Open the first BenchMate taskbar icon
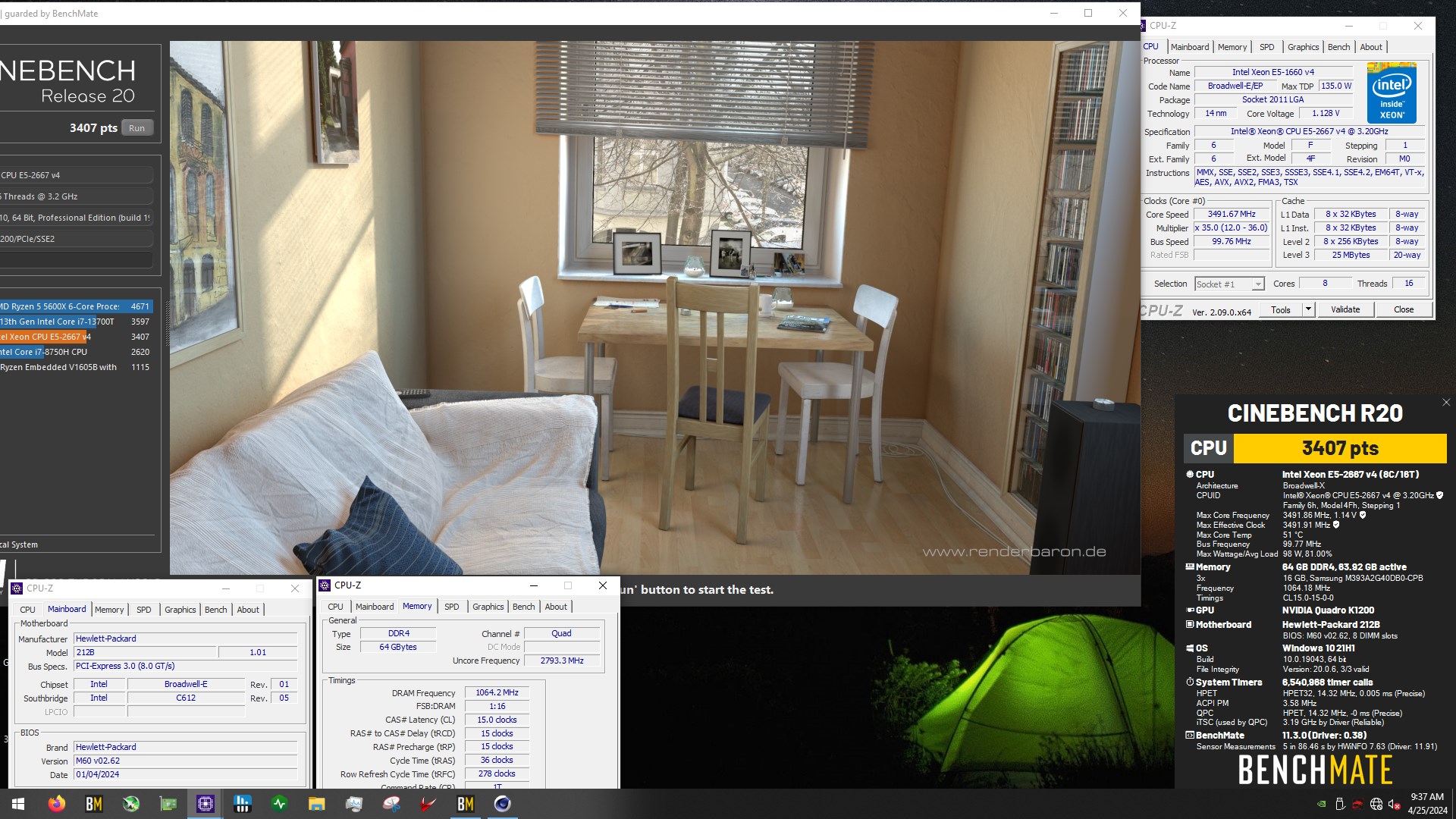1456x819 pixels. pyautogui.click(x=93, y=804)
